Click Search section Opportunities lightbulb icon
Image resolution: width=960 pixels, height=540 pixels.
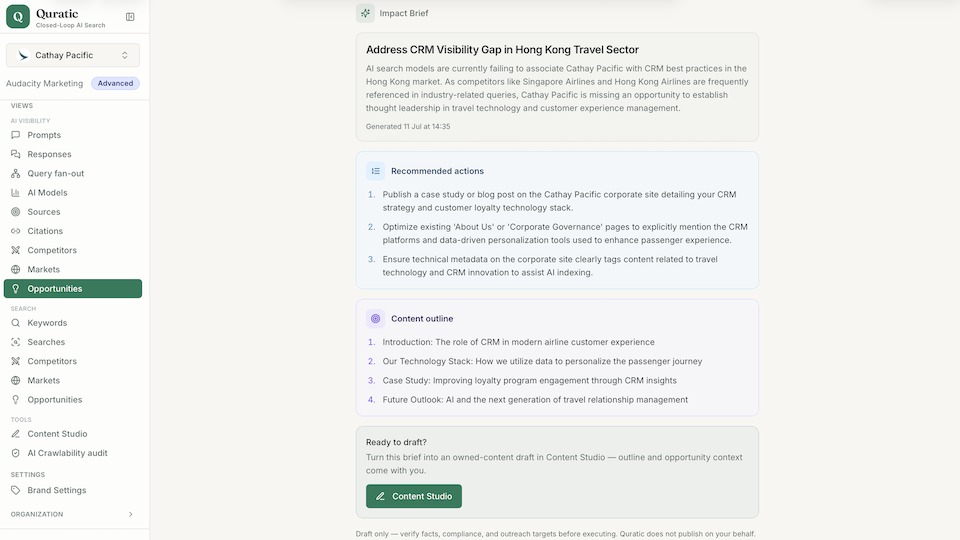click(16, 400)
